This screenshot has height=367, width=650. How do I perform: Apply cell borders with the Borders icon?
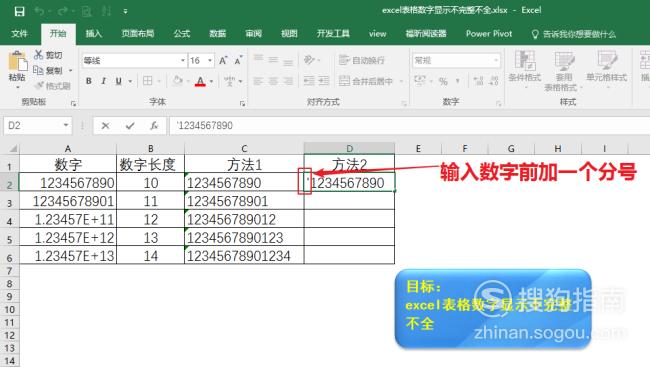coord(148,81)
